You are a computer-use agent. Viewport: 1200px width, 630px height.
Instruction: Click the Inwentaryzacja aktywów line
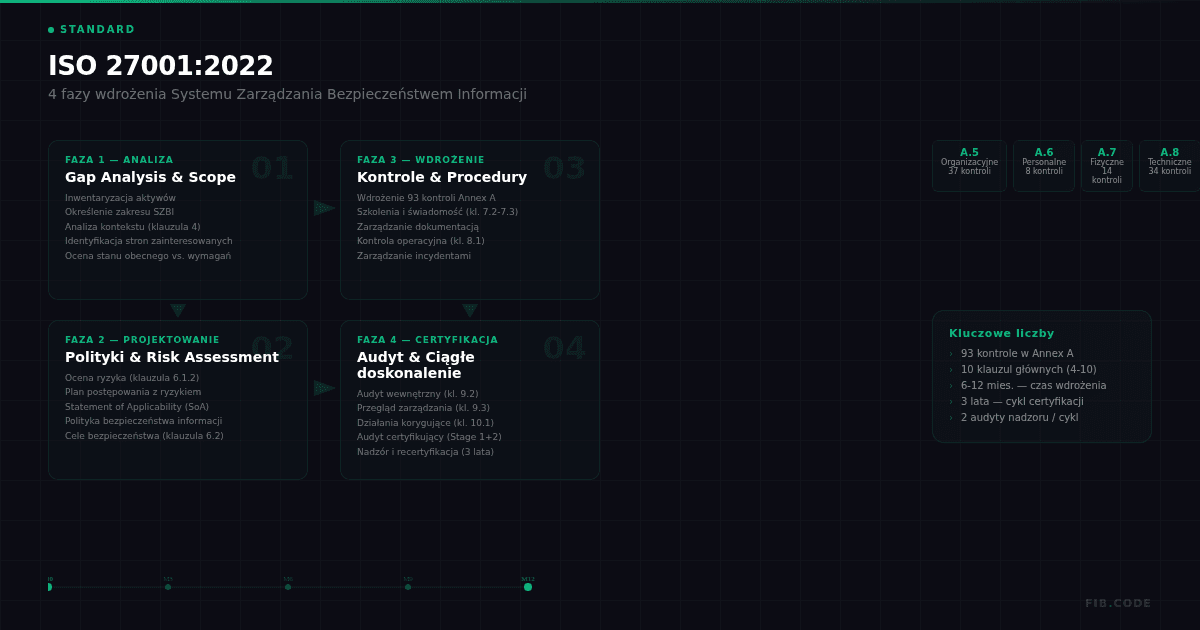tap(120, 198)
